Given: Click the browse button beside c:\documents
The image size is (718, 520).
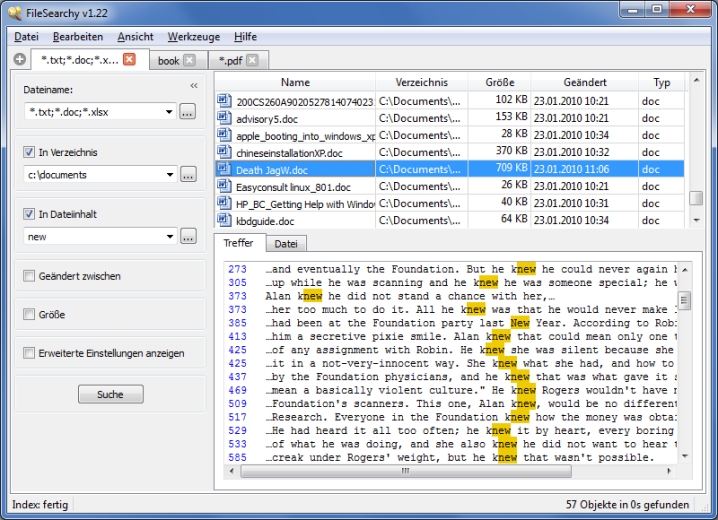Looking at the screenshot, I should [x=188, y=174].
